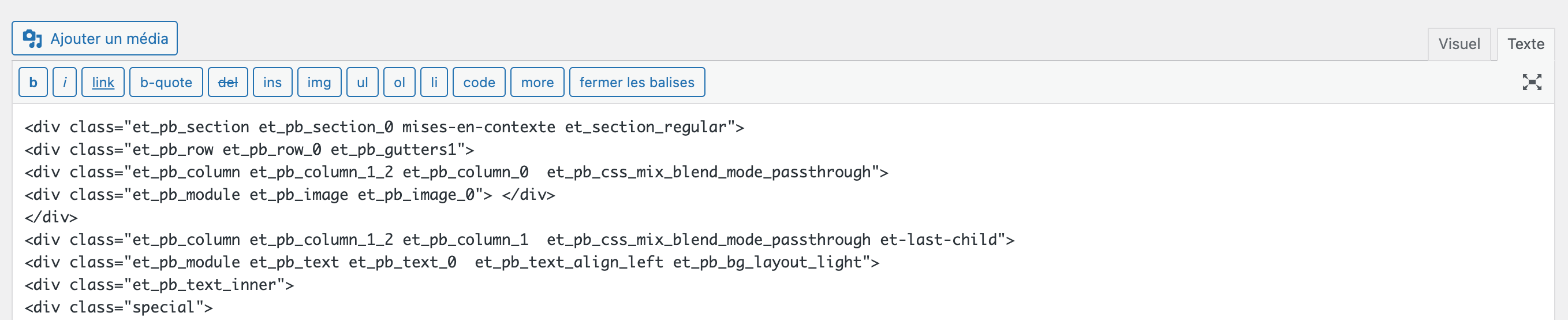
Task: Wrap text with the code button
Action: [x=479, y=82]
